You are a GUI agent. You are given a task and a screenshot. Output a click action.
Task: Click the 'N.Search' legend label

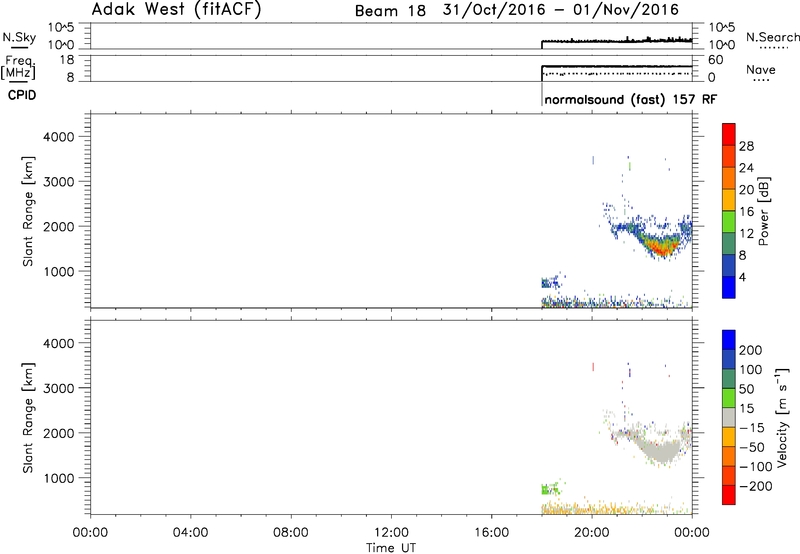[x=772, y=37]
